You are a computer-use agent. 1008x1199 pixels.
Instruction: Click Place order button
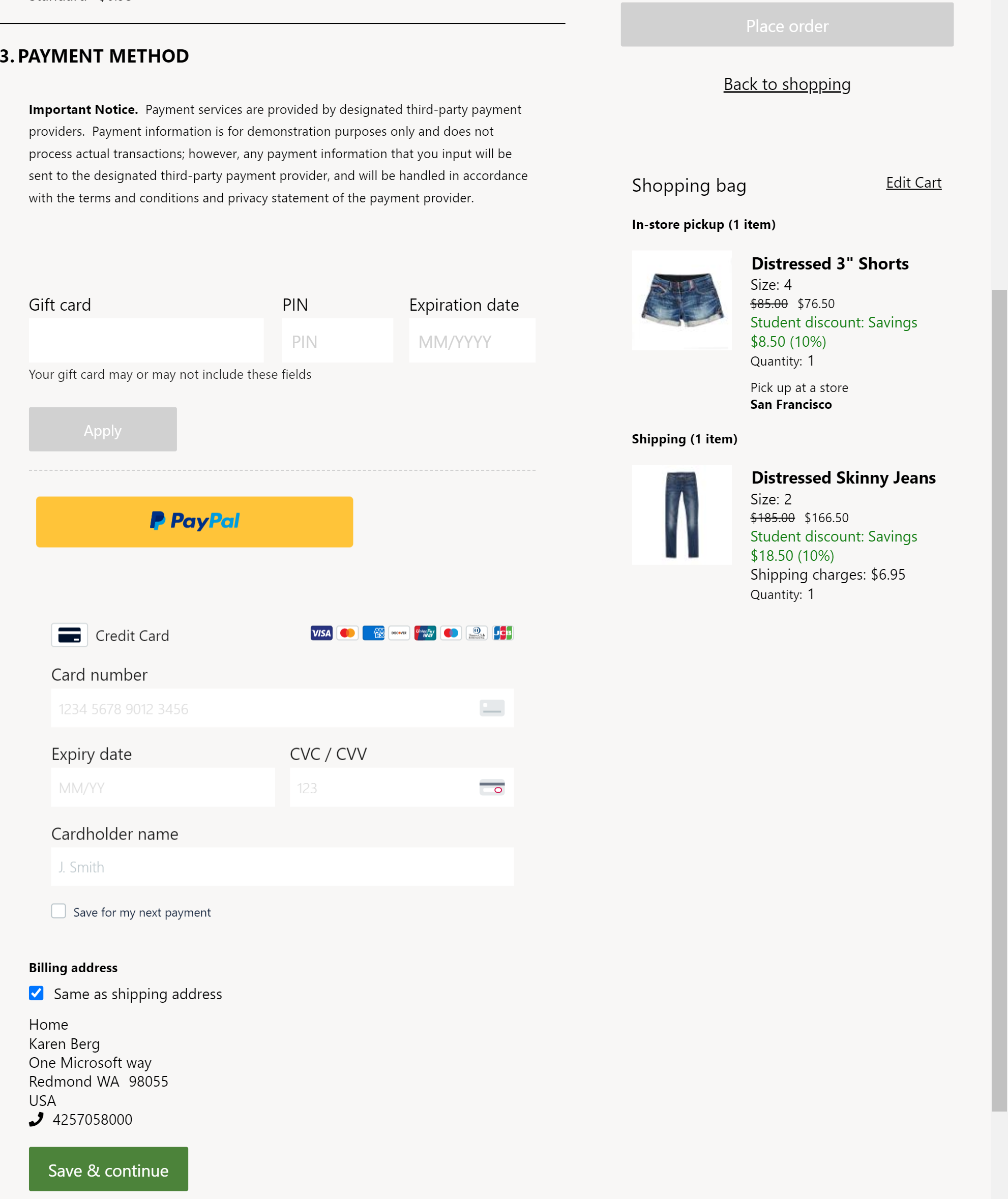pyautogui.click(x=787, y=24)
